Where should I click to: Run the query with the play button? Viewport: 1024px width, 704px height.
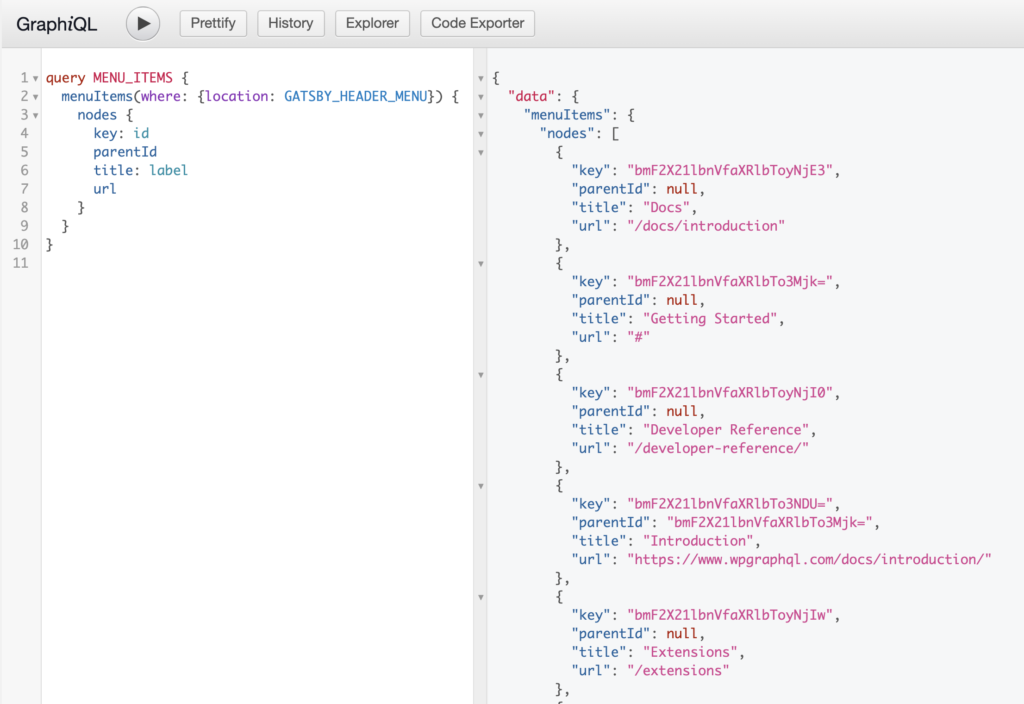coord(142,23)
